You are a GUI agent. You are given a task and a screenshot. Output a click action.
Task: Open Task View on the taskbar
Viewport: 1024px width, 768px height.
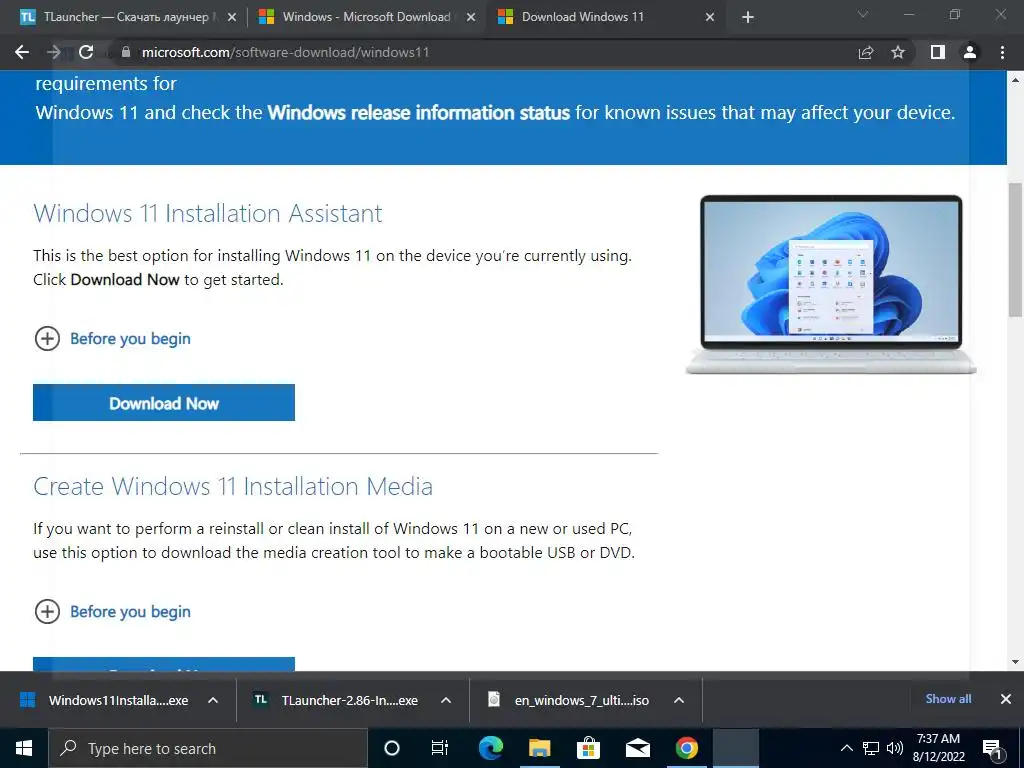point(440,748)
